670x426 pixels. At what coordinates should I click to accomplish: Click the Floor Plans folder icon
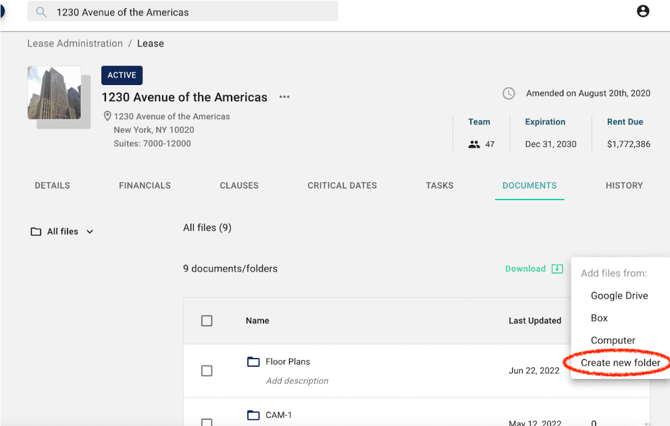click(253, 362)
